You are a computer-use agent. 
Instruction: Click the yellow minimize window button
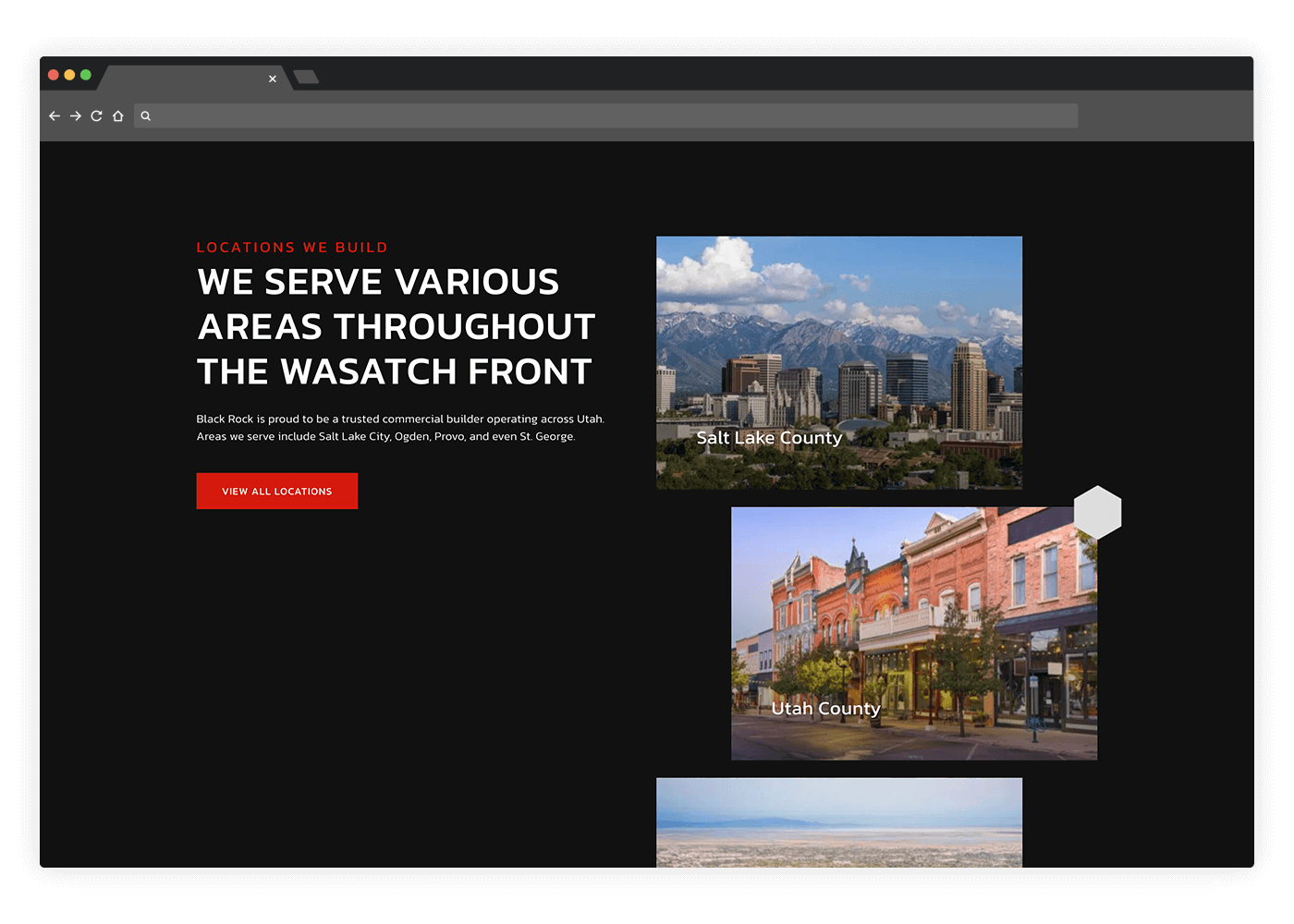[69, 75]
